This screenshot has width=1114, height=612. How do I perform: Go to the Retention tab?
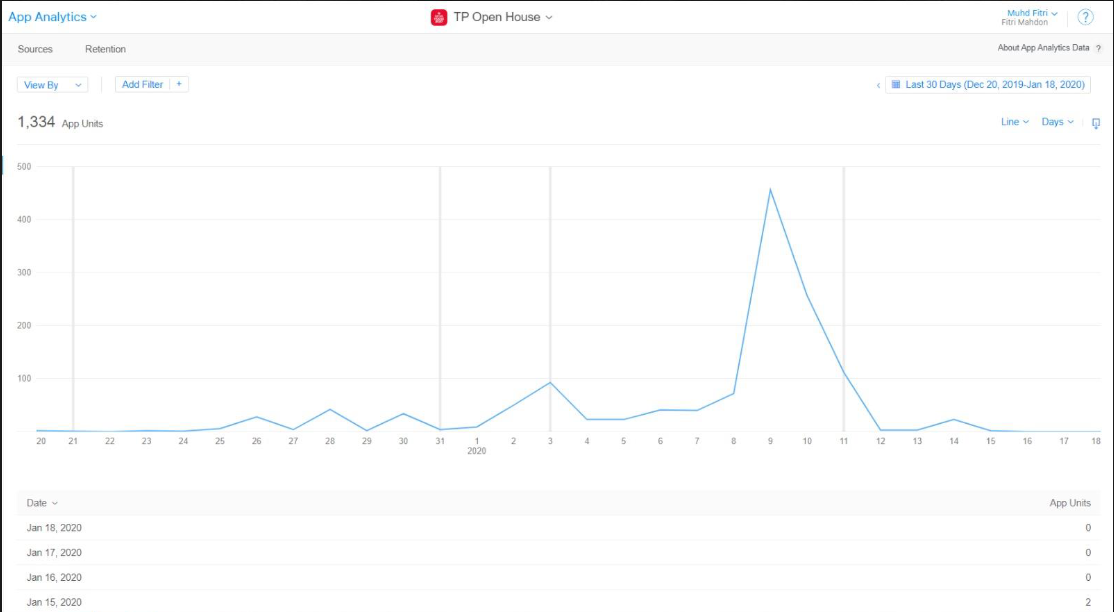105,49
